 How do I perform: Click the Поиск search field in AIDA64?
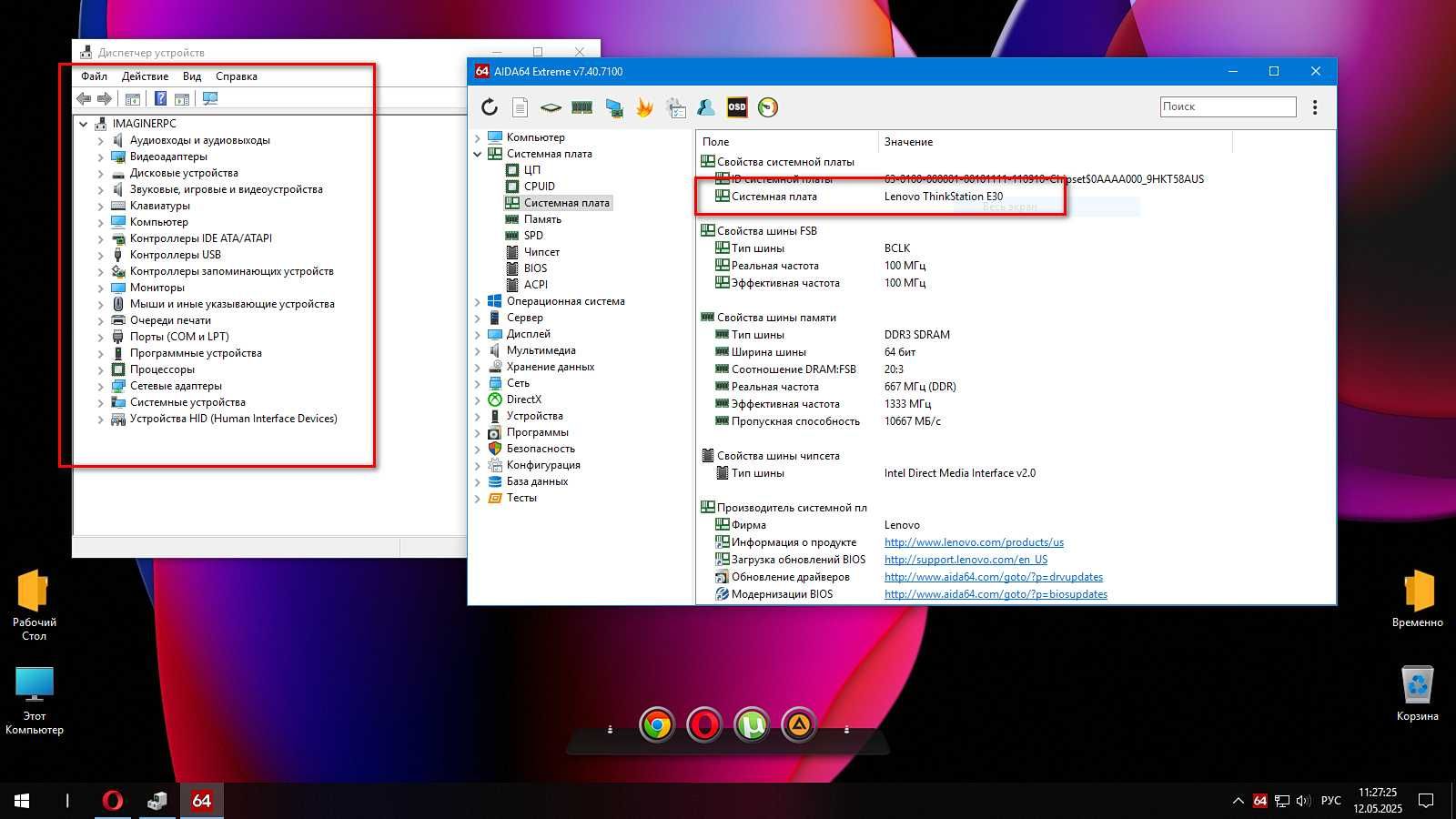pos(1228,106)
